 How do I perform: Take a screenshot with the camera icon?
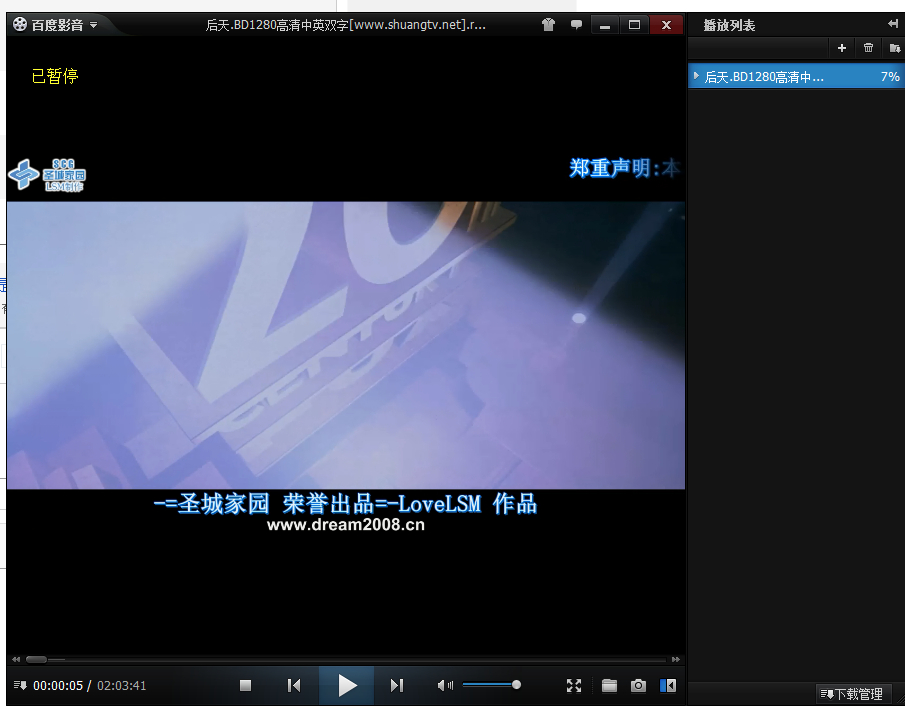click(638, 685)
